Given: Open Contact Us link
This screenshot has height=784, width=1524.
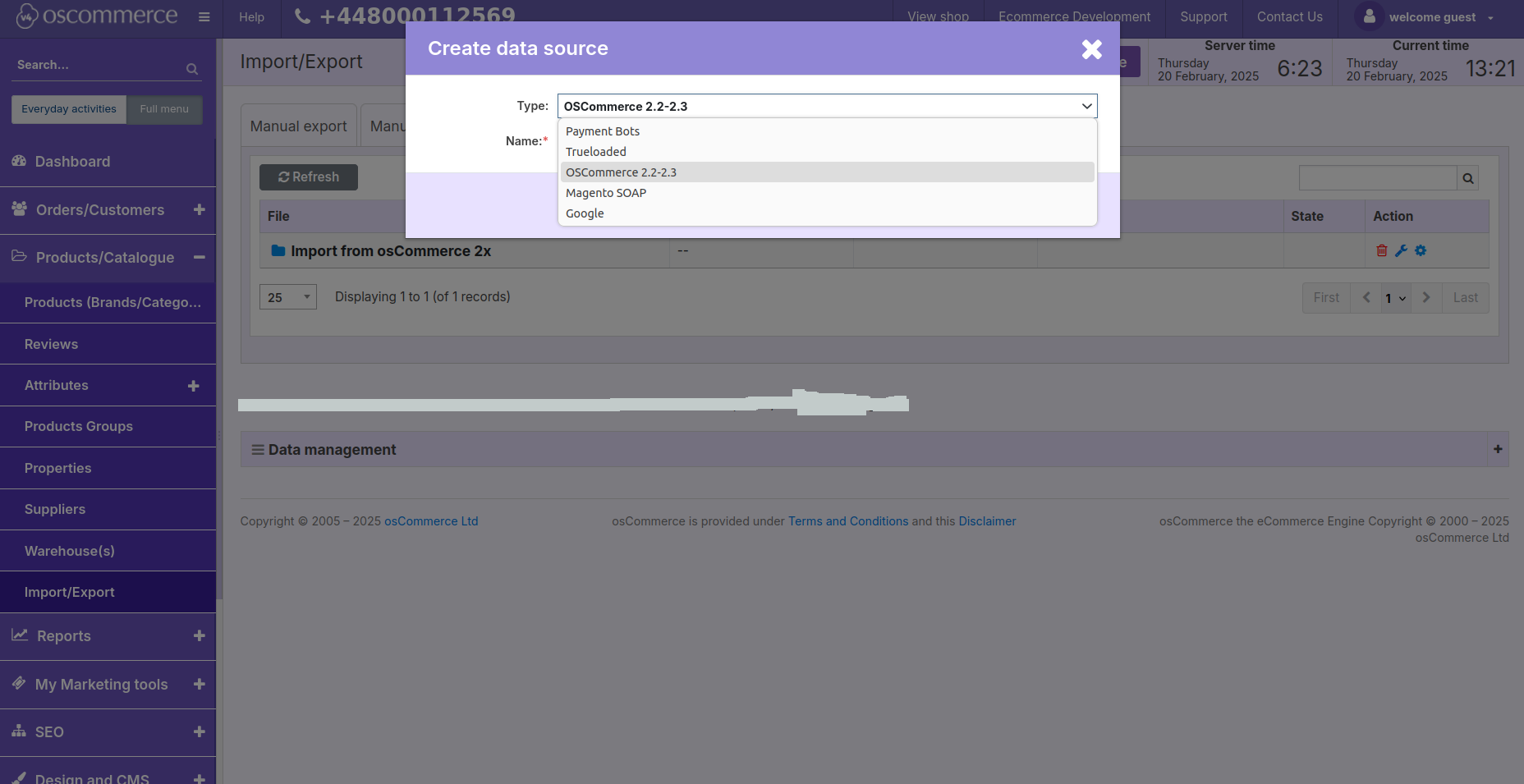Looking at the screenshot, I should coord(1289,16).
